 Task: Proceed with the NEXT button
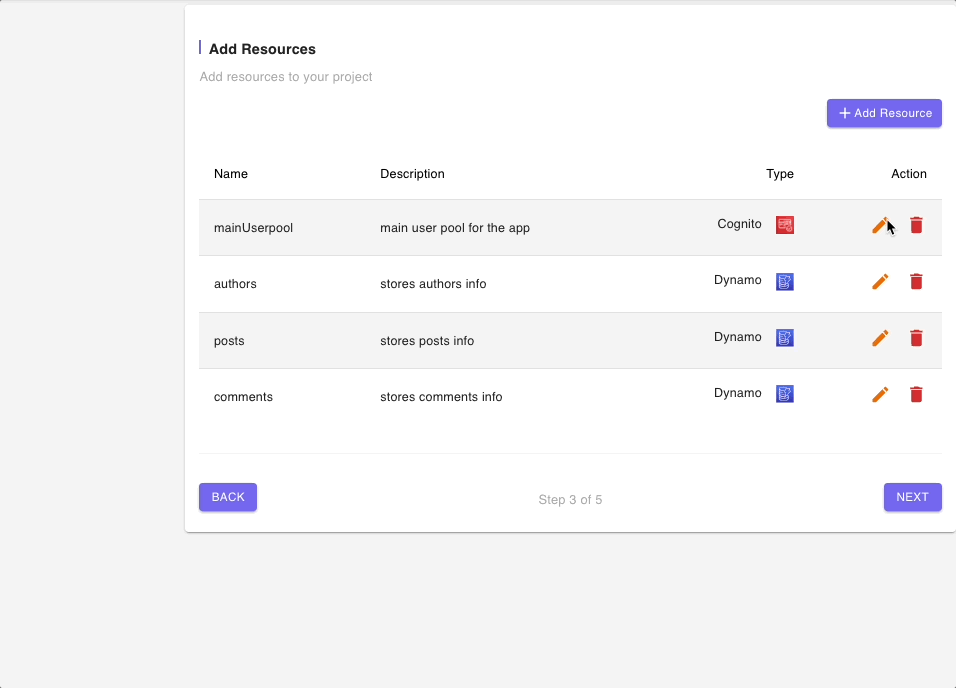[x=913, y=497]
